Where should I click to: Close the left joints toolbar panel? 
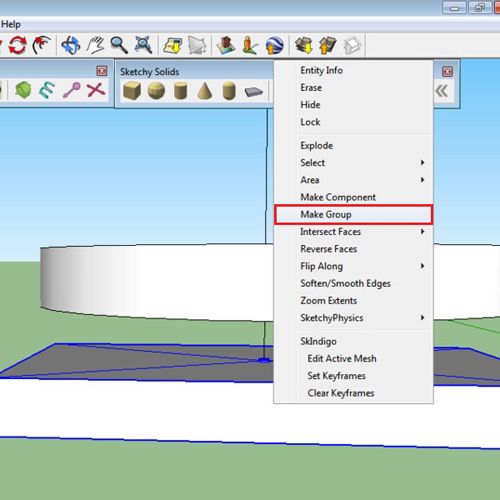(102, 71)
